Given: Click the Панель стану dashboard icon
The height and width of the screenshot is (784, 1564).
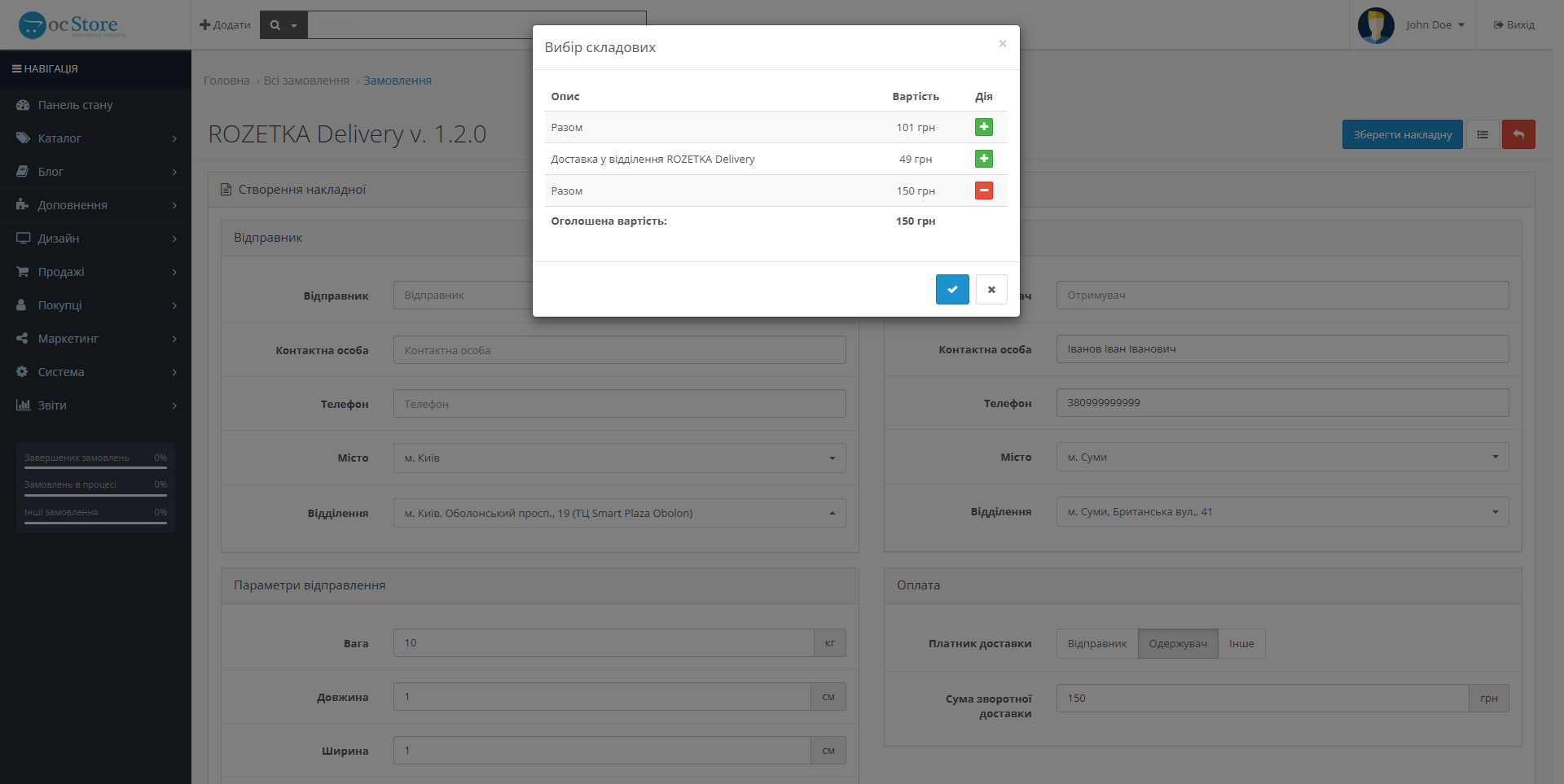Looking at the screenshot, I should tap(23, 105).
